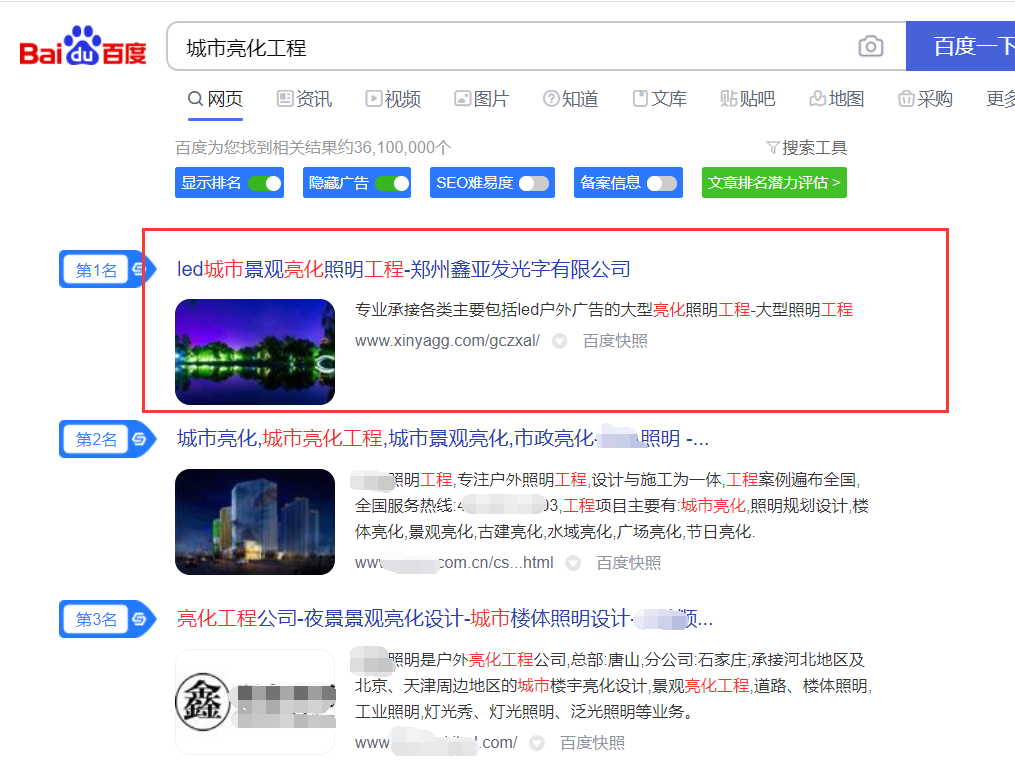Screen dimensions: 1015x768
Task: Open 百度快照 for second result
Action: (629, 563)
